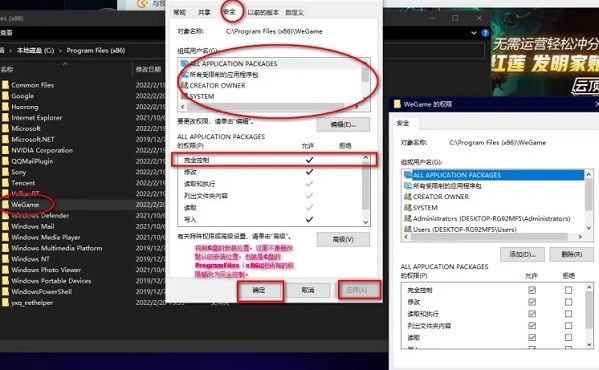Click the Sony folder icon
599x370 pixels.
(x=5, y=172)
